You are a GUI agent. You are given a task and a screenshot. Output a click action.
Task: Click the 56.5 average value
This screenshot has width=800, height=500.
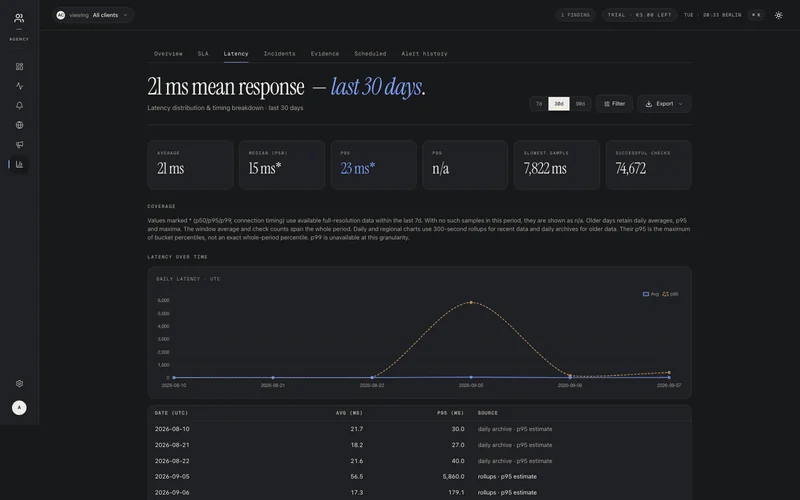(357, 477)
